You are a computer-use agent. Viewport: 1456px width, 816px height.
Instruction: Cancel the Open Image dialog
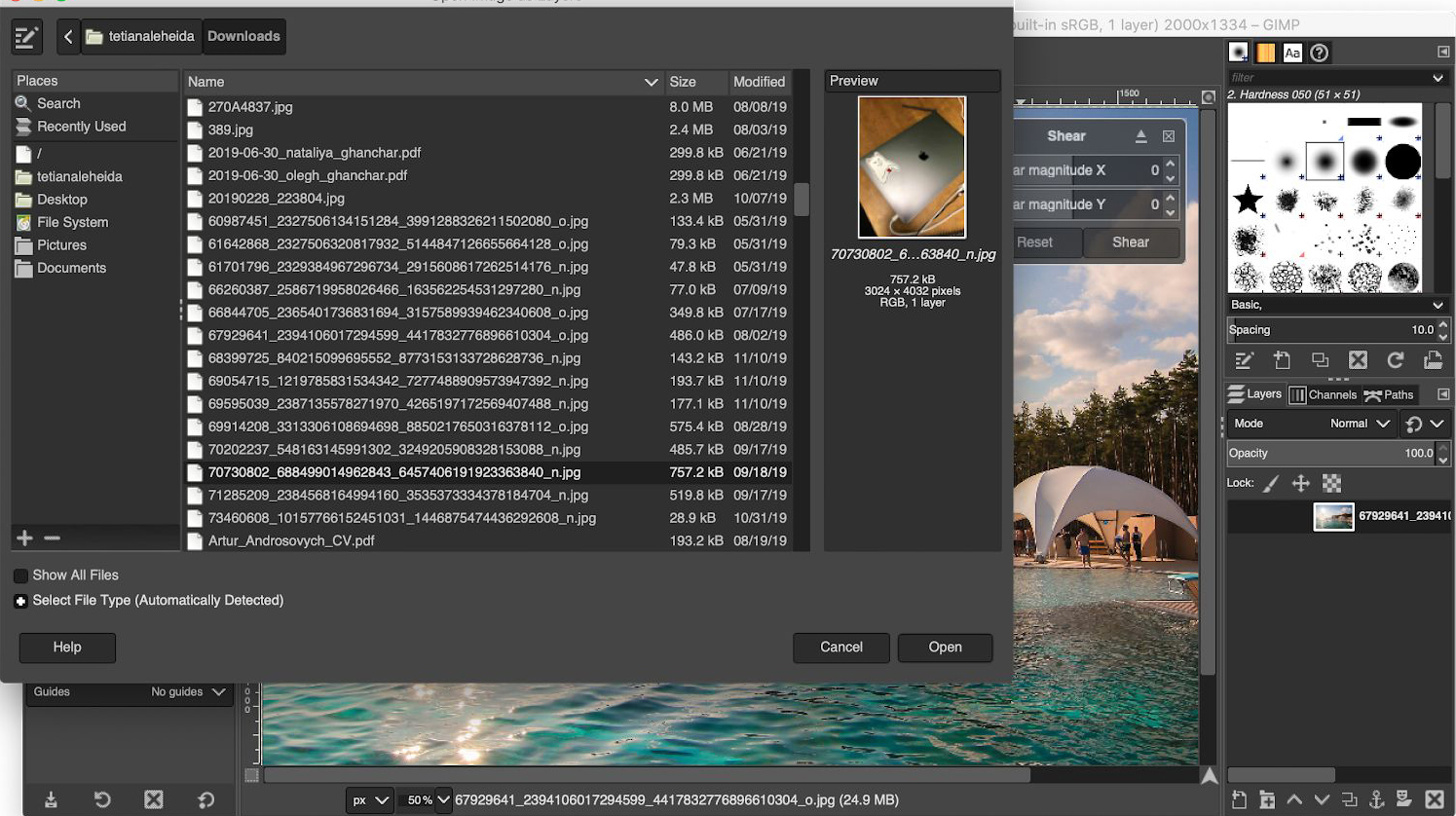click(841, 648)
